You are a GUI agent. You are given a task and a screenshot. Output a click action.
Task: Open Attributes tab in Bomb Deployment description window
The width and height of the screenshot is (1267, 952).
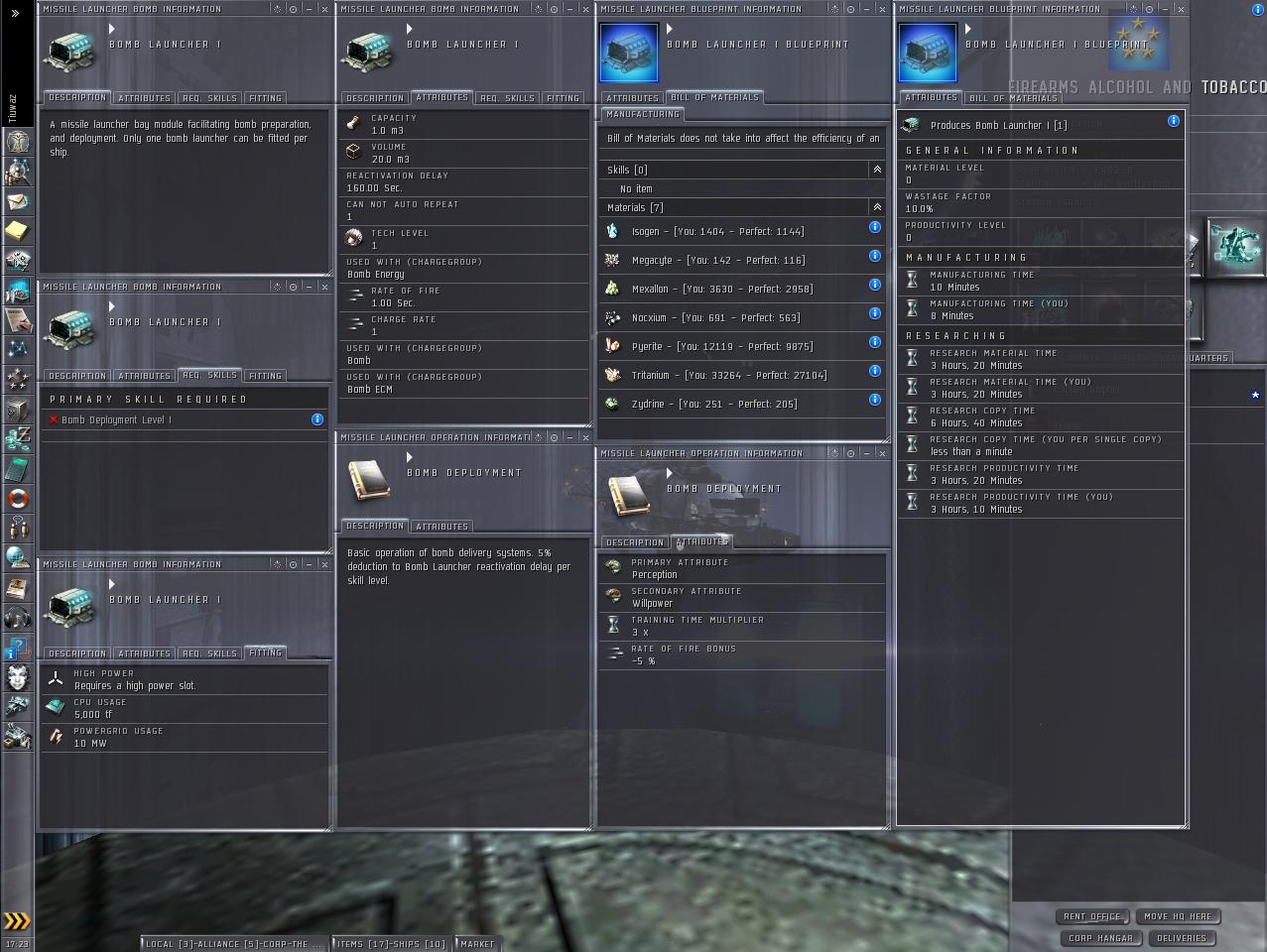442,527
